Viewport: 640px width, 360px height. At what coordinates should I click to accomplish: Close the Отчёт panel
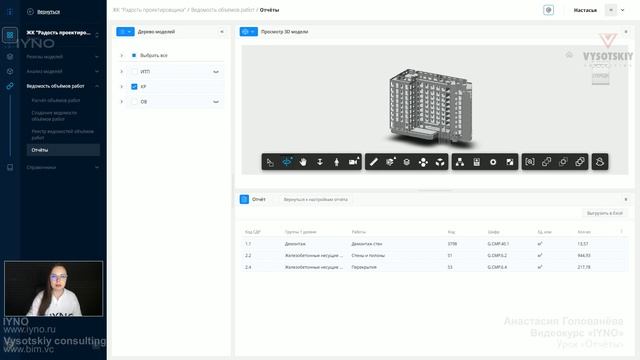point(626,199)
